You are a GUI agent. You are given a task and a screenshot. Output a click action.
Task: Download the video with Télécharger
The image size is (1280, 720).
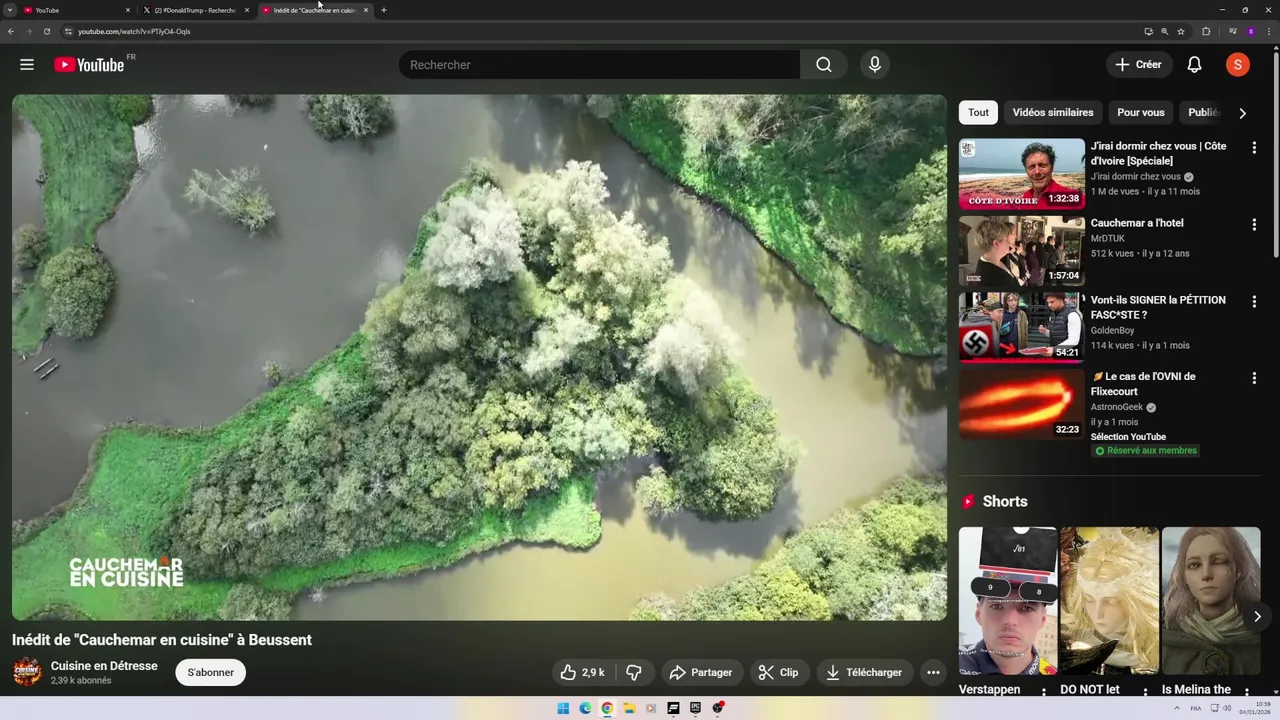coord(864,673)
